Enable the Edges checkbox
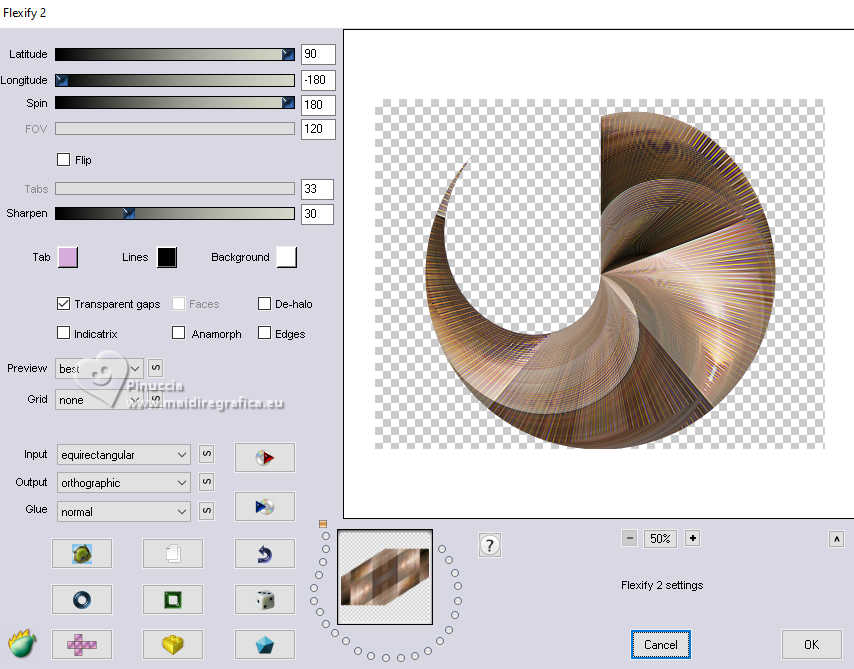854x669 pixels. tap(264, 333)
